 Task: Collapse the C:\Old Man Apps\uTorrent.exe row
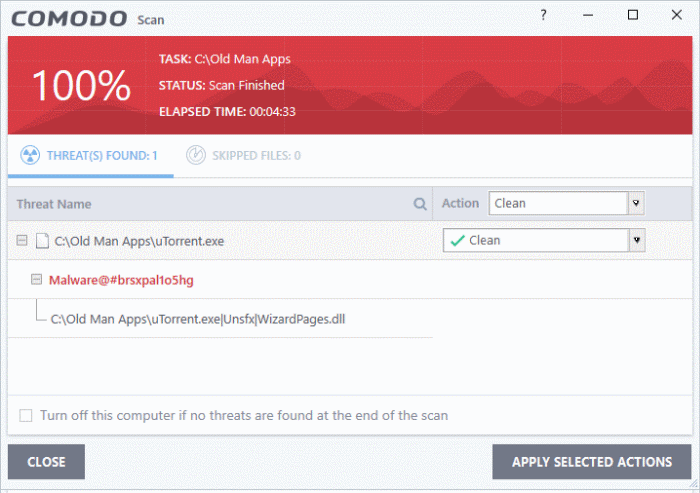pyautogui.click(x=21, y=241)
